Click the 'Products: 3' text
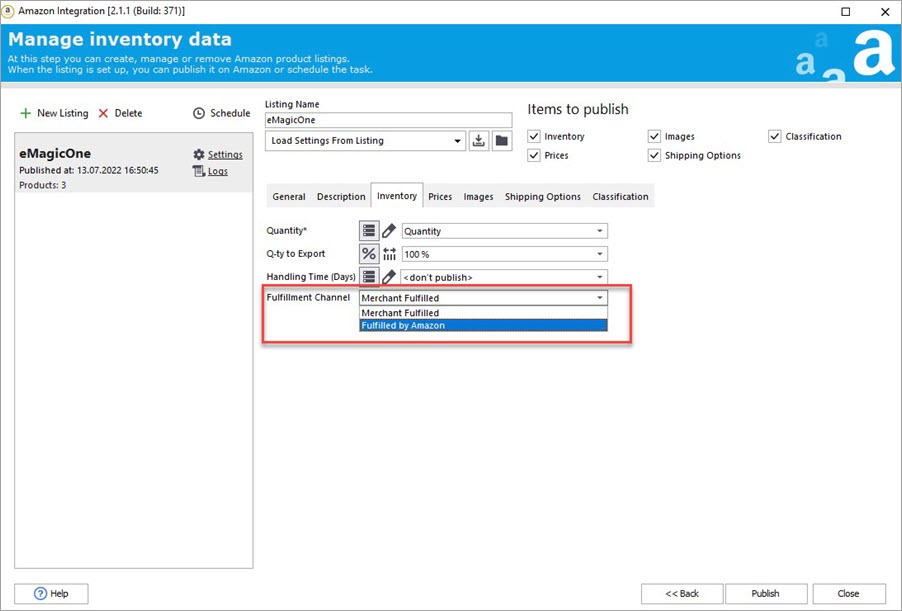 tap(43, 185)
